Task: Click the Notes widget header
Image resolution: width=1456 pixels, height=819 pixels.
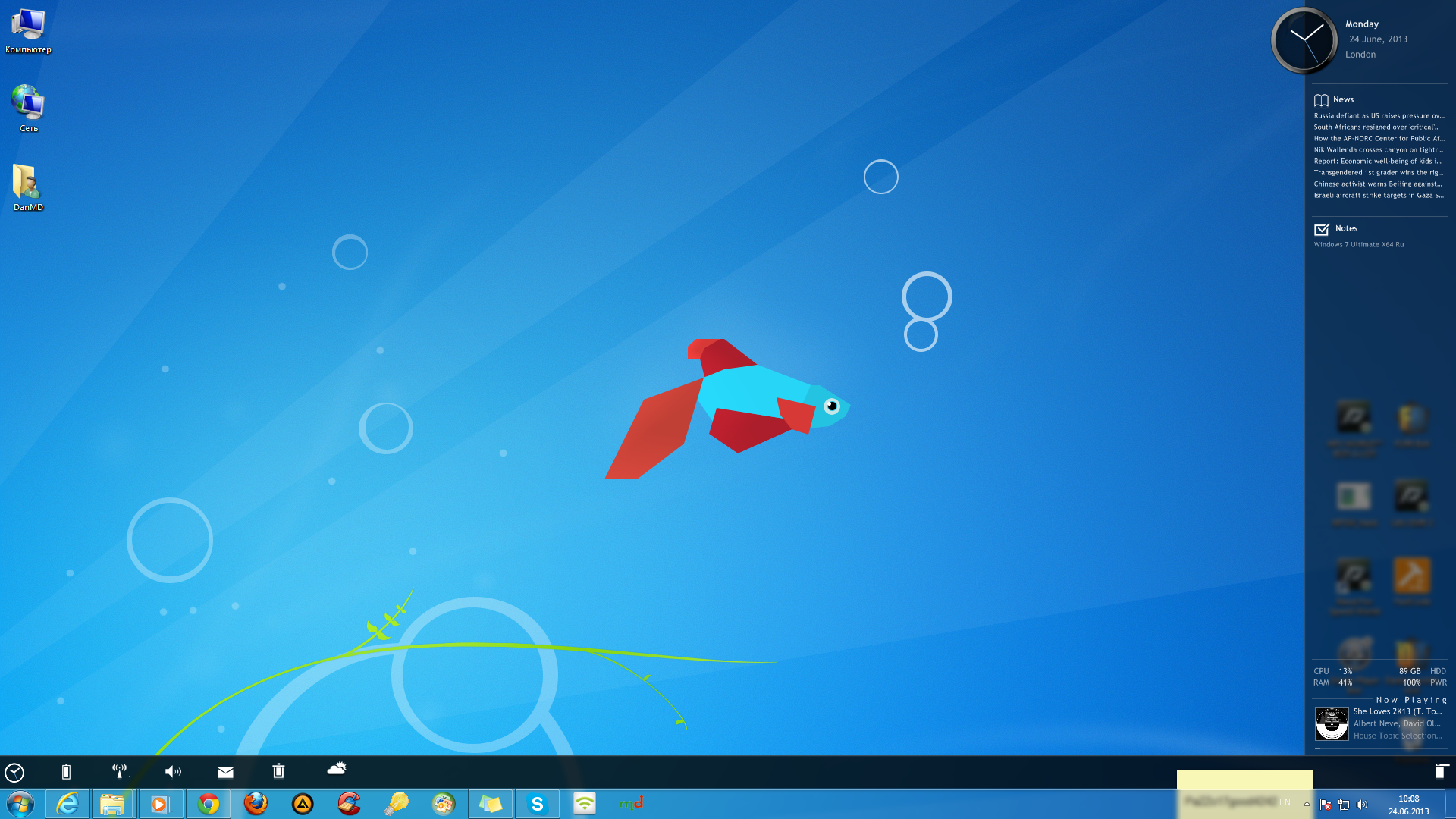Action: pos(1335,229)
